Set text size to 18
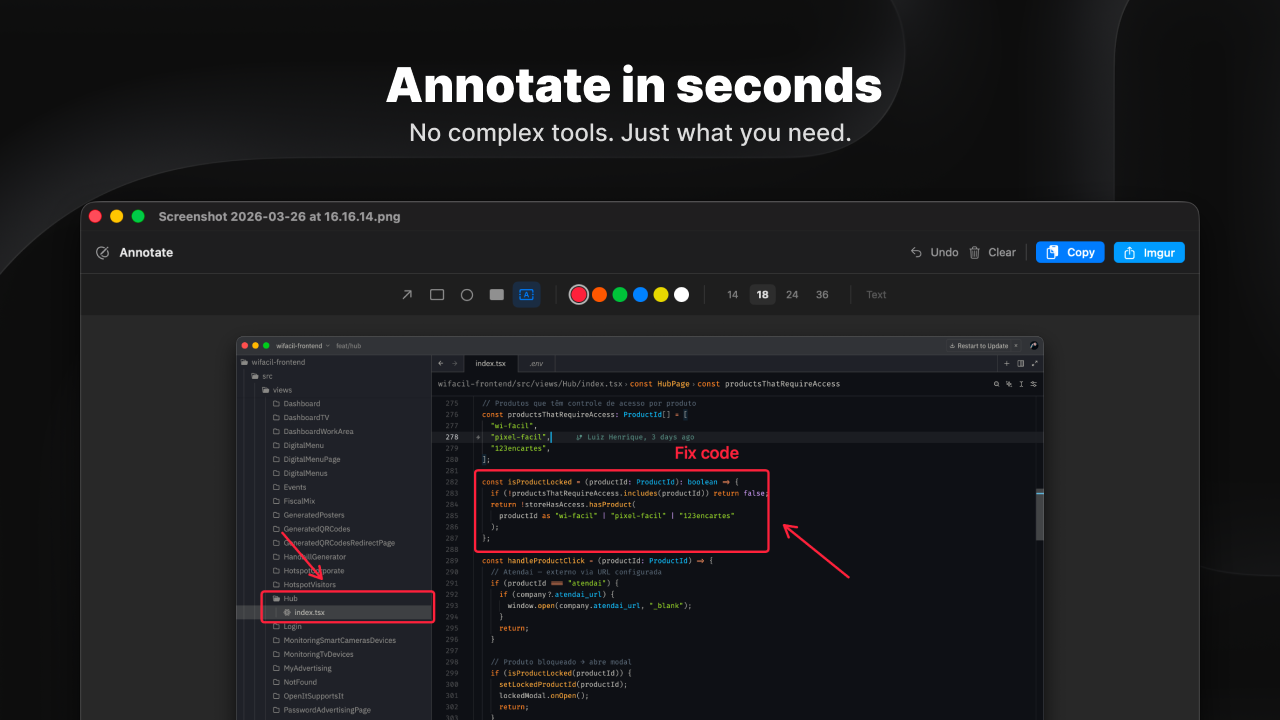The width and height of the screenshot is (1280, 720). point(763,295)
